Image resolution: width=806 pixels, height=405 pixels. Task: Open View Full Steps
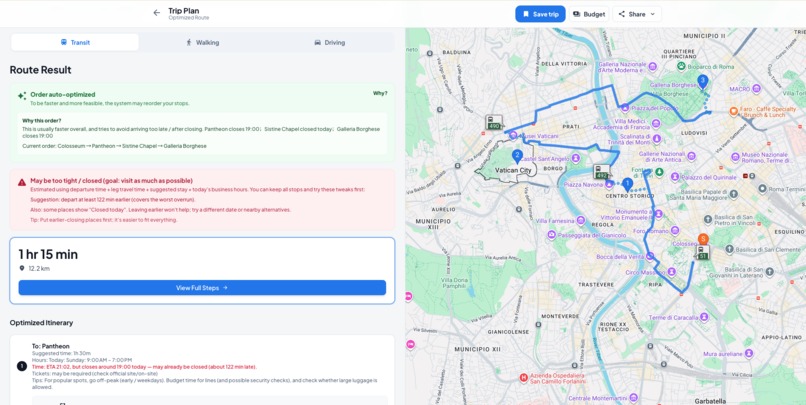pos(202,288)
